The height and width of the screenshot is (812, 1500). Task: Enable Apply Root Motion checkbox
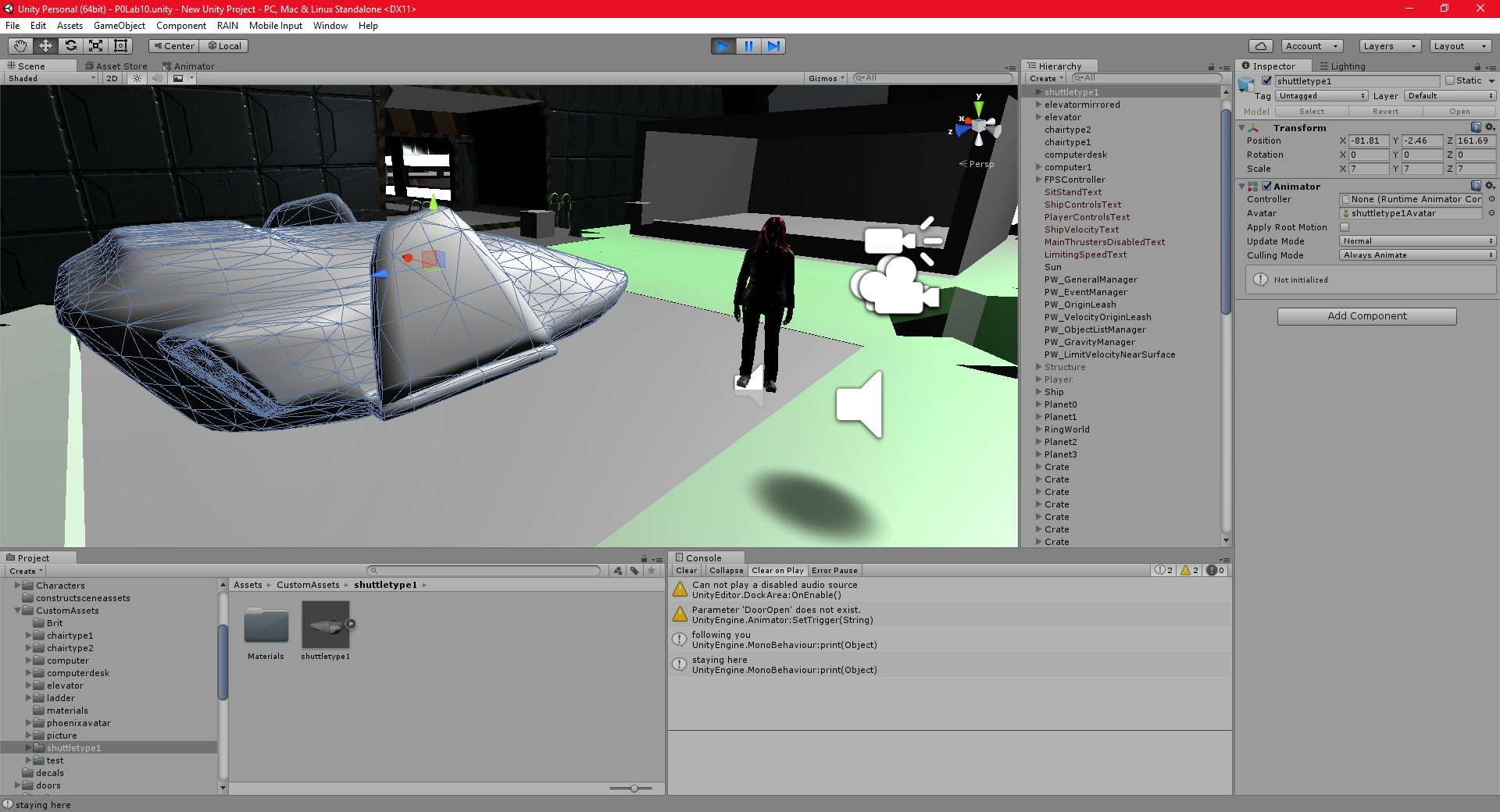click(x=1345, y=227)
